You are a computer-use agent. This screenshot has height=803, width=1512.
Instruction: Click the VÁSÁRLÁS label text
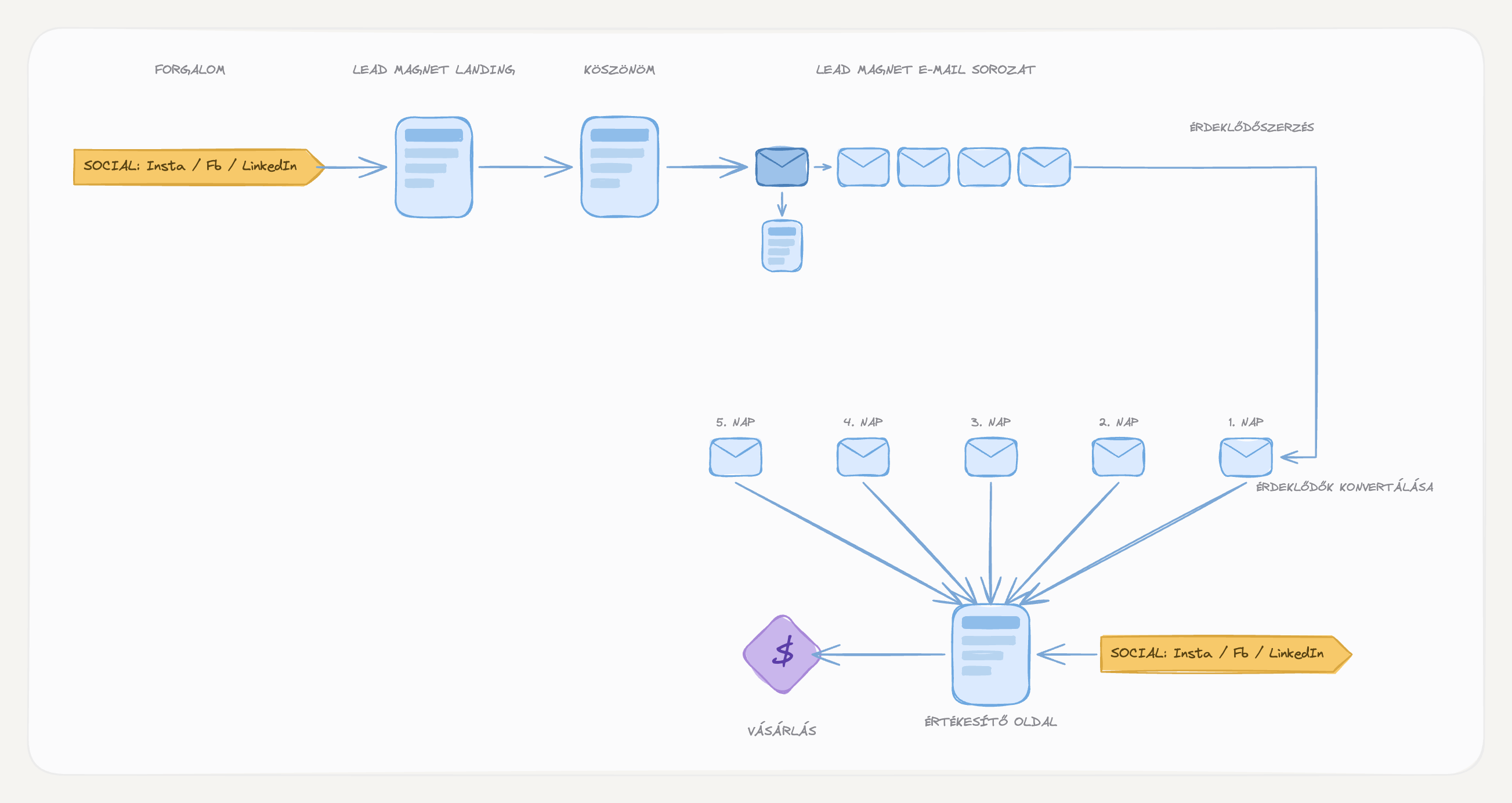click(782, 730)
